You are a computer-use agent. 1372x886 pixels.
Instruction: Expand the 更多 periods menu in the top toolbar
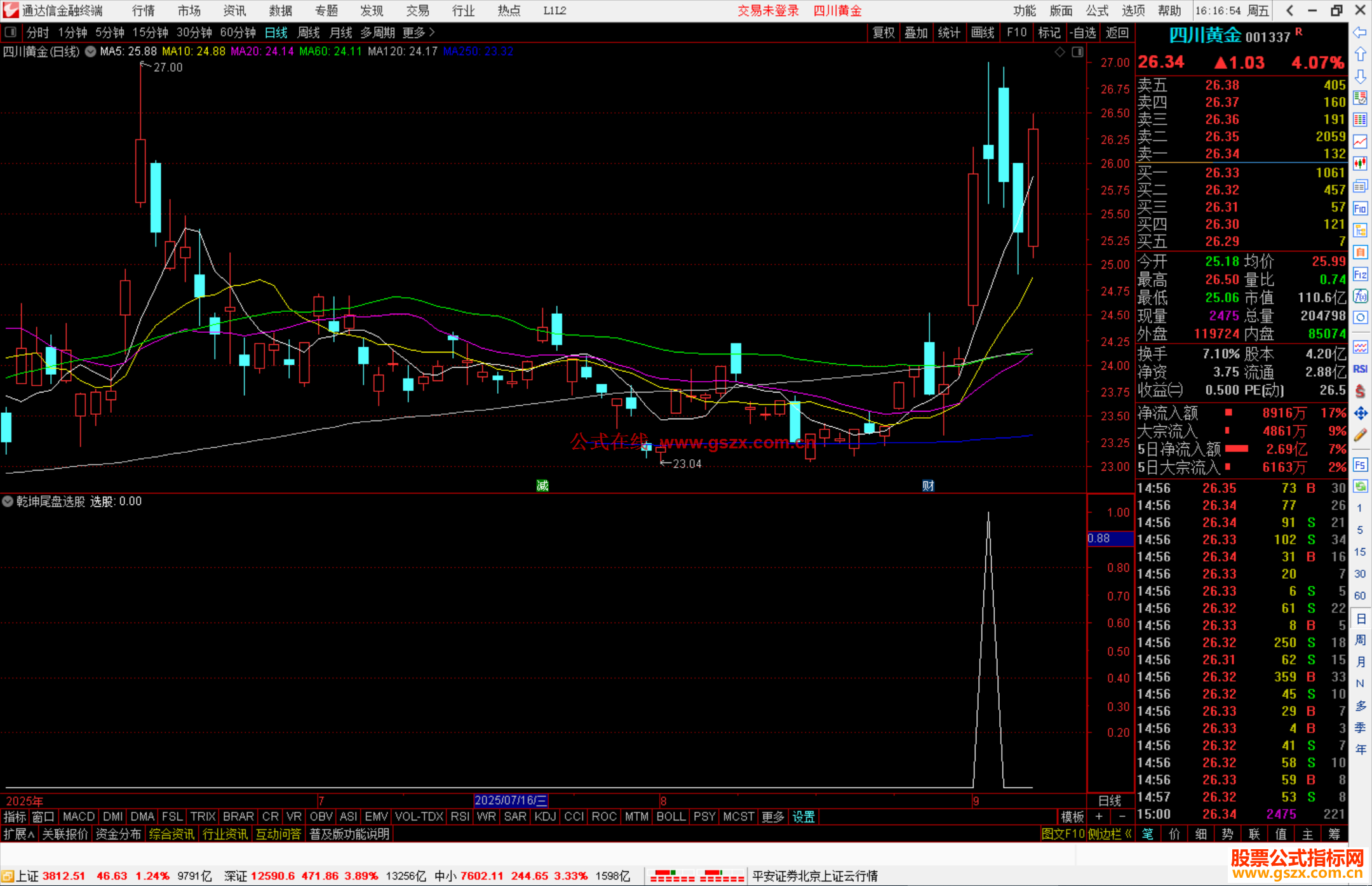(x=419, y=32)
